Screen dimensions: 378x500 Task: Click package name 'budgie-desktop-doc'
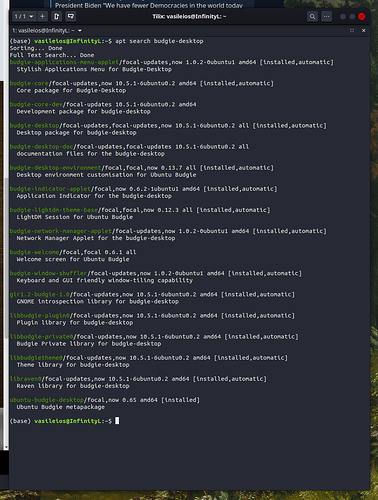point(41,147)
